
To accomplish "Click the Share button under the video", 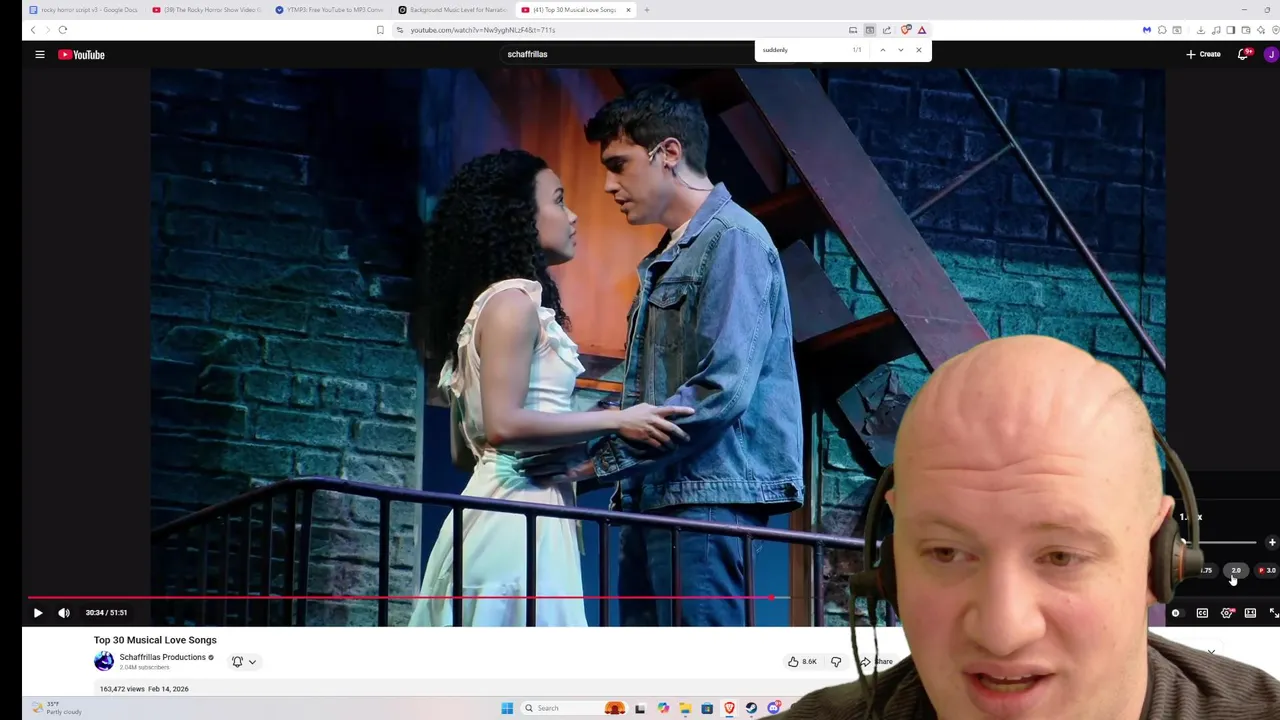I will [x=876, y=661].
